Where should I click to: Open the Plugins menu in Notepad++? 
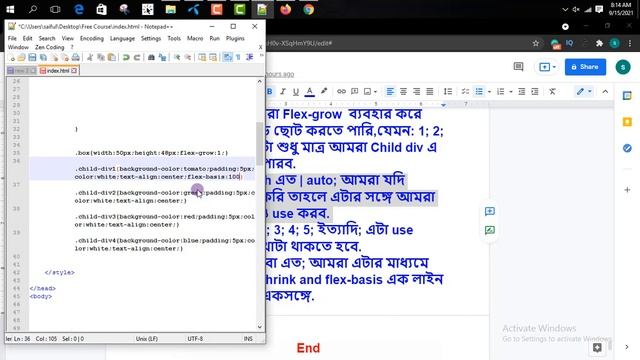point(235,38)
